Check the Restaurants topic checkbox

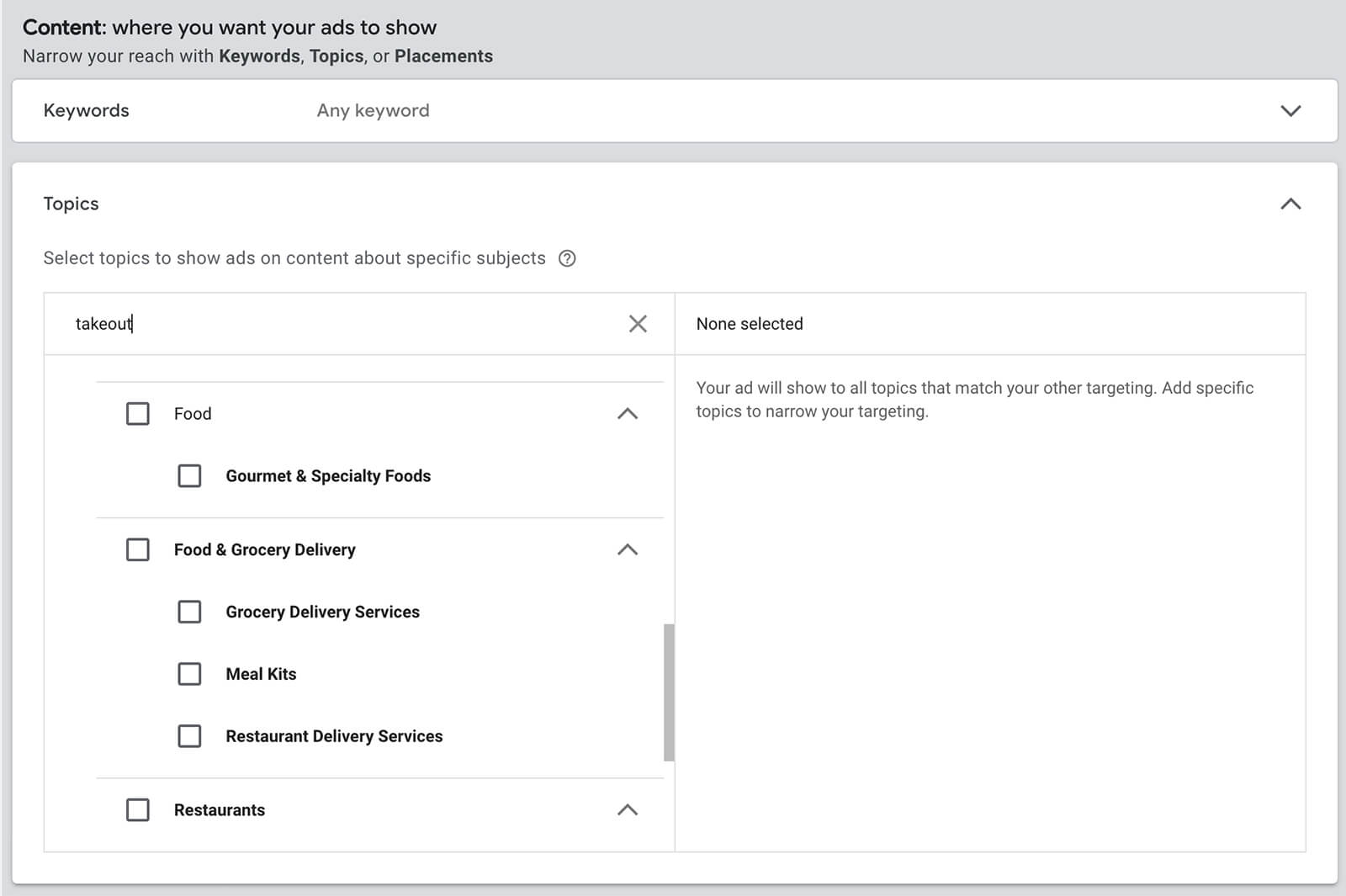pyautogui.click(x=138, y=810)
